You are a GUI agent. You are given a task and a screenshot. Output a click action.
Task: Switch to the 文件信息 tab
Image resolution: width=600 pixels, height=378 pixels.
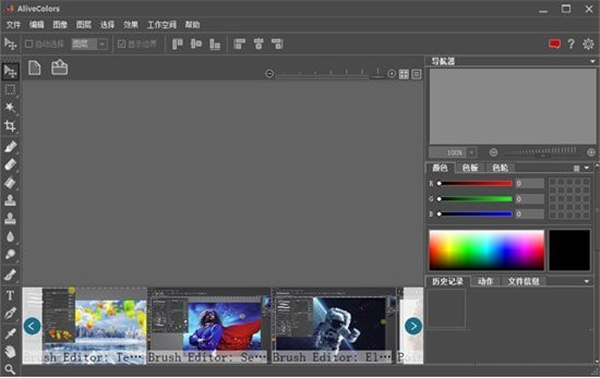tap(523, 282)
